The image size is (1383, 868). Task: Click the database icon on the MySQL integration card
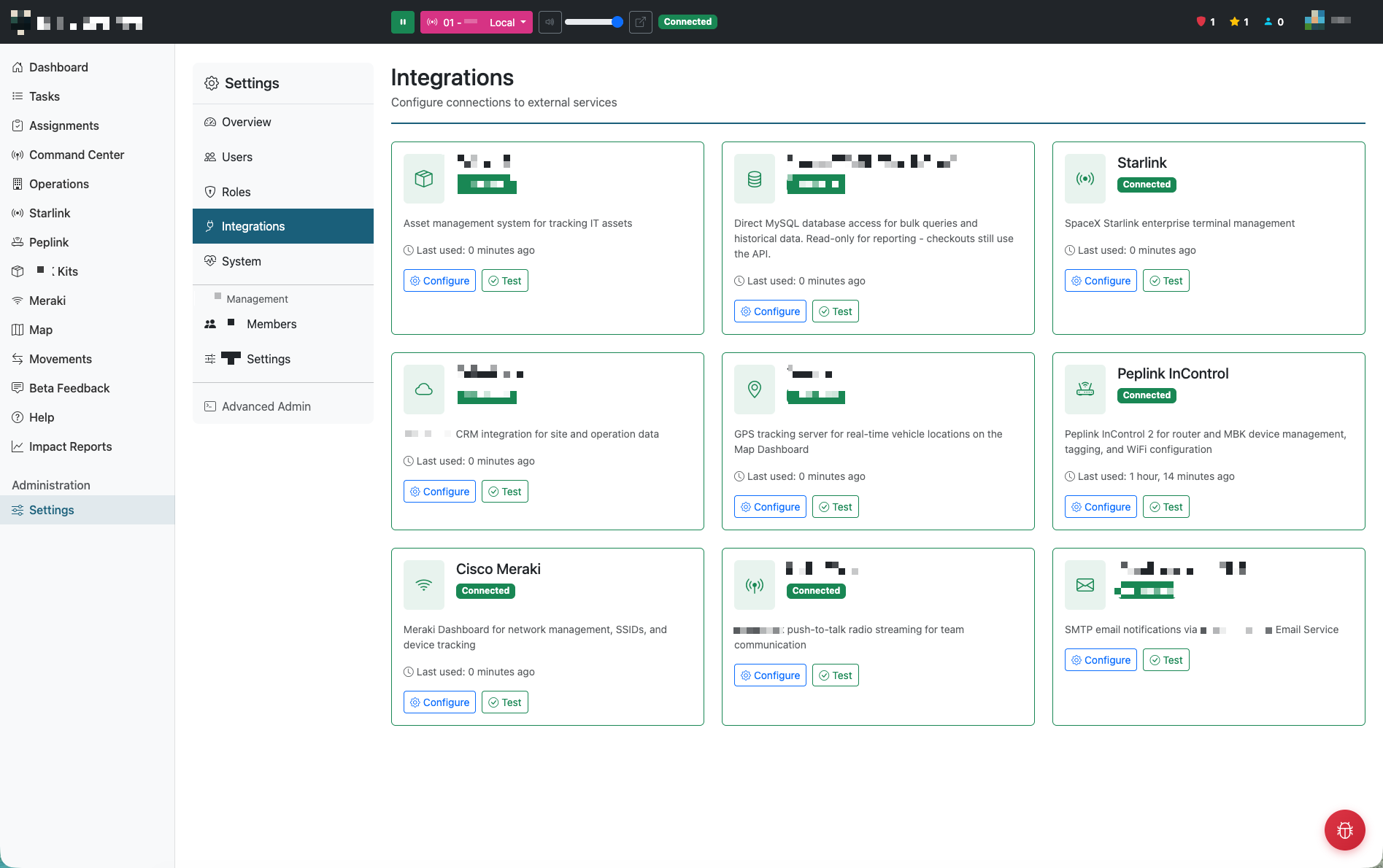click(754, 178)
